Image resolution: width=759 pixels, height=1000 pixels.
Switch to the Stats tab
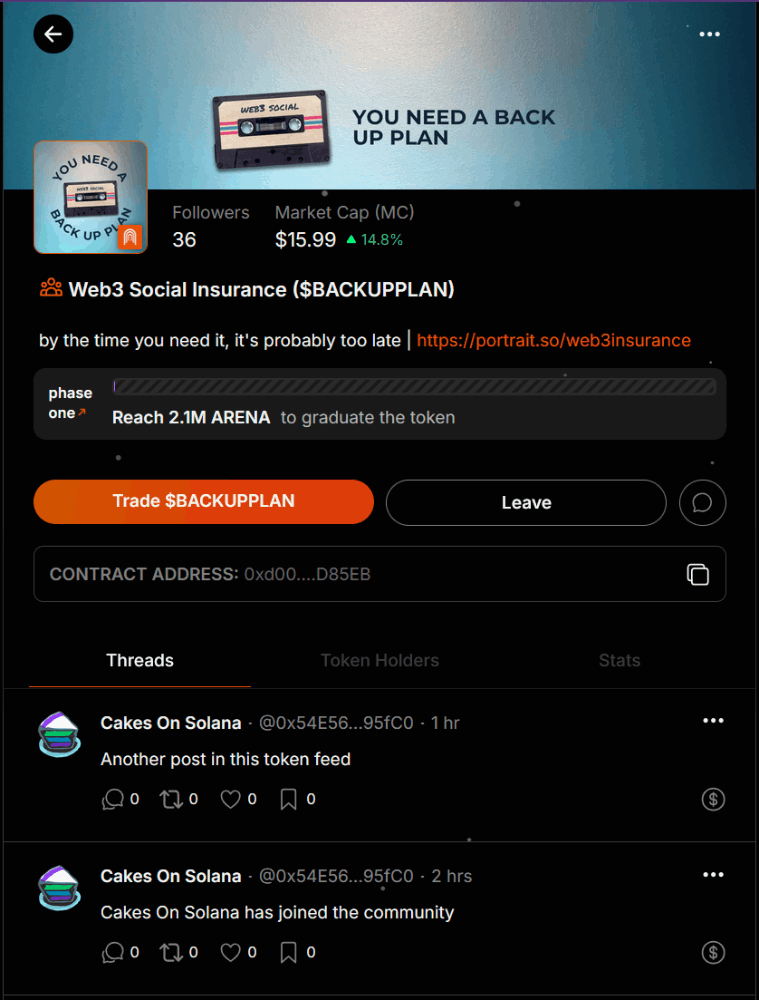[619, 660]
